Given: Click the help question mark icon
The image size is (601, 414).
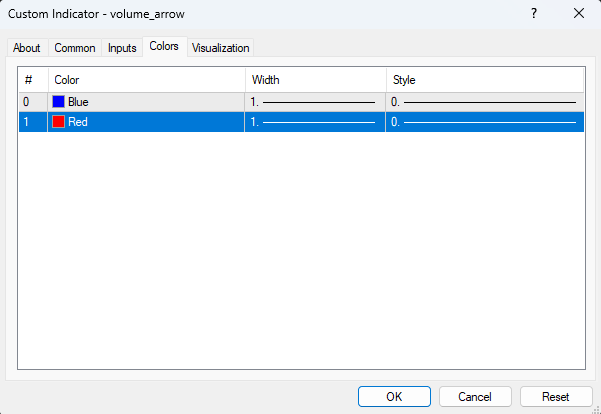Looking at the screenshot, I should click(533, 13).
